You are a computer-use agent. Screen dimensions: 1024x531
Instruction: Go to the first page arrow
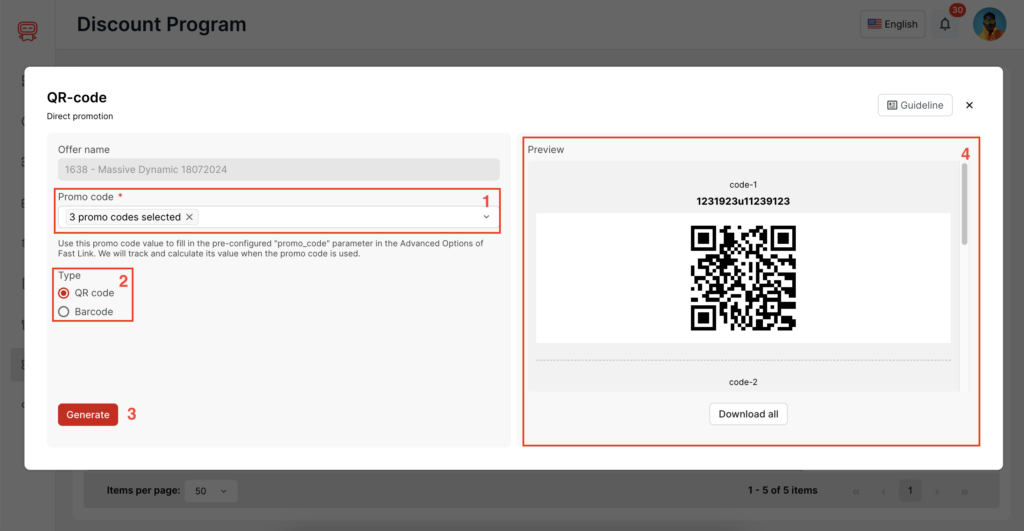pos(856,492)
